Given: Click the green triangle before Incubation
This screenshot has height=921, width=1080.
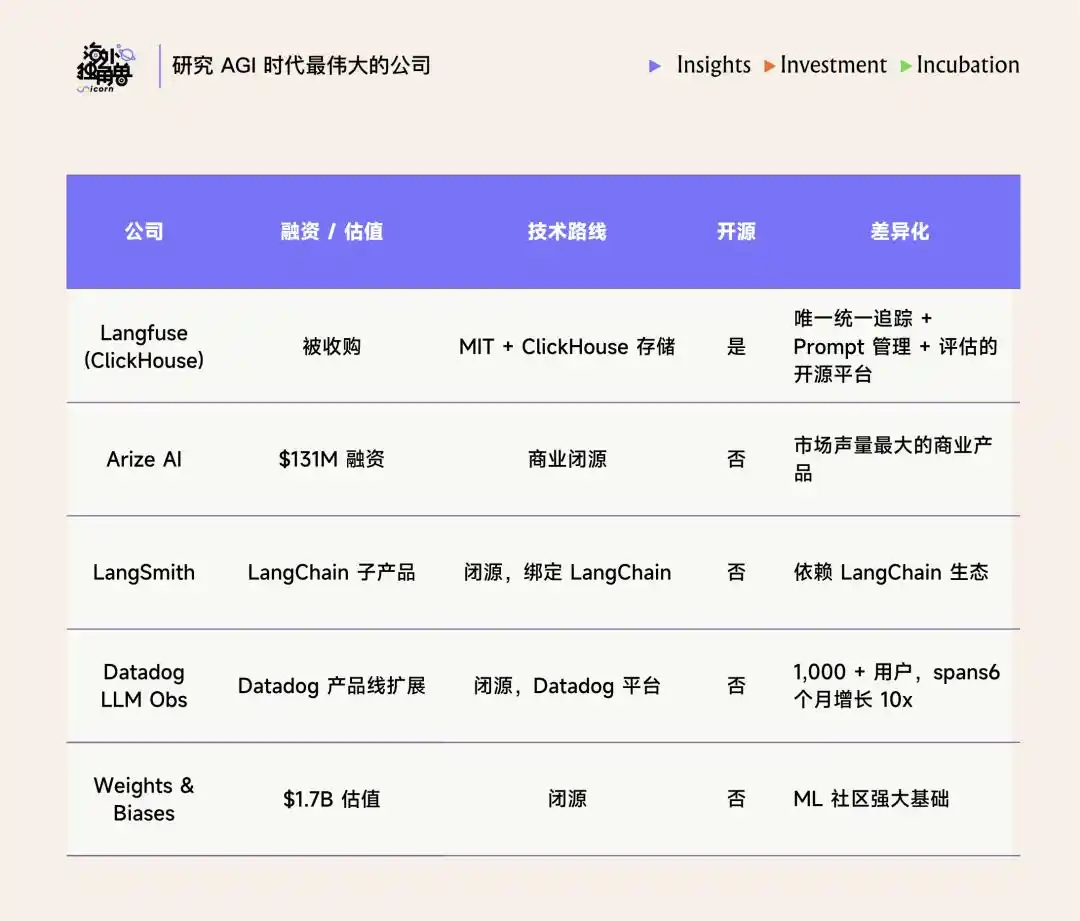Looking at the screenshot, I should (906, 66).
